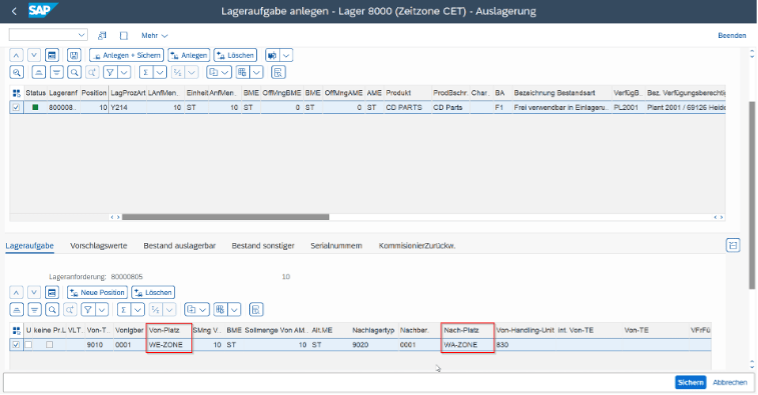Click the select-all icon of the upper table
This screenshot has width=758, height=395.
click(16, 93)
